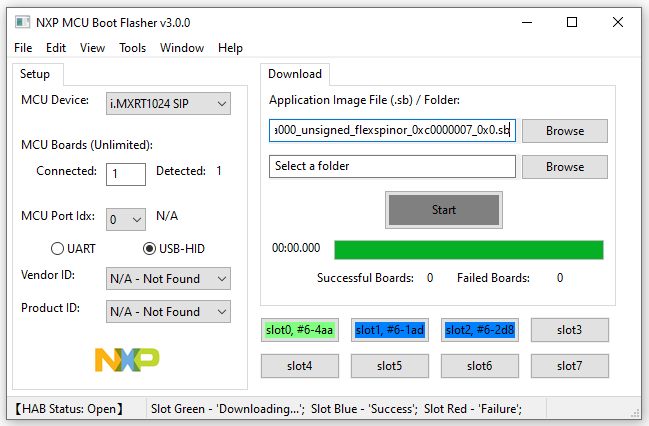The width and height of the screenshot is (649, 426).
Task: Open the View menu
Action: pos(92,48)
